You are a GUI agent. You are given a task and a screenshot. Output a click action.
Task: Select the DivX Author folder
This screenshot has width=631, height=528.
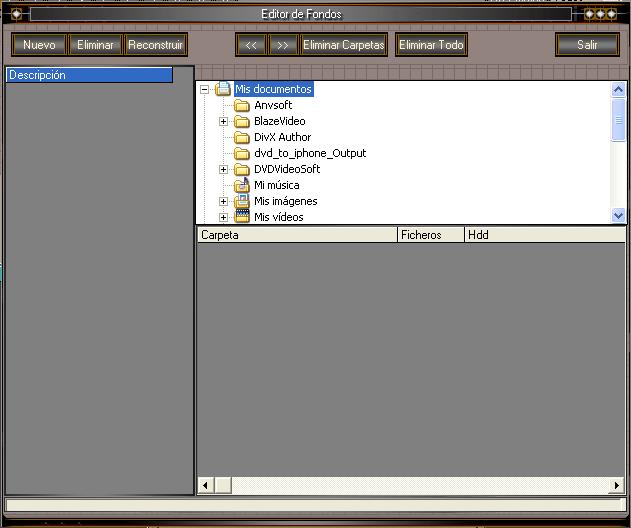tap(283, 137)
